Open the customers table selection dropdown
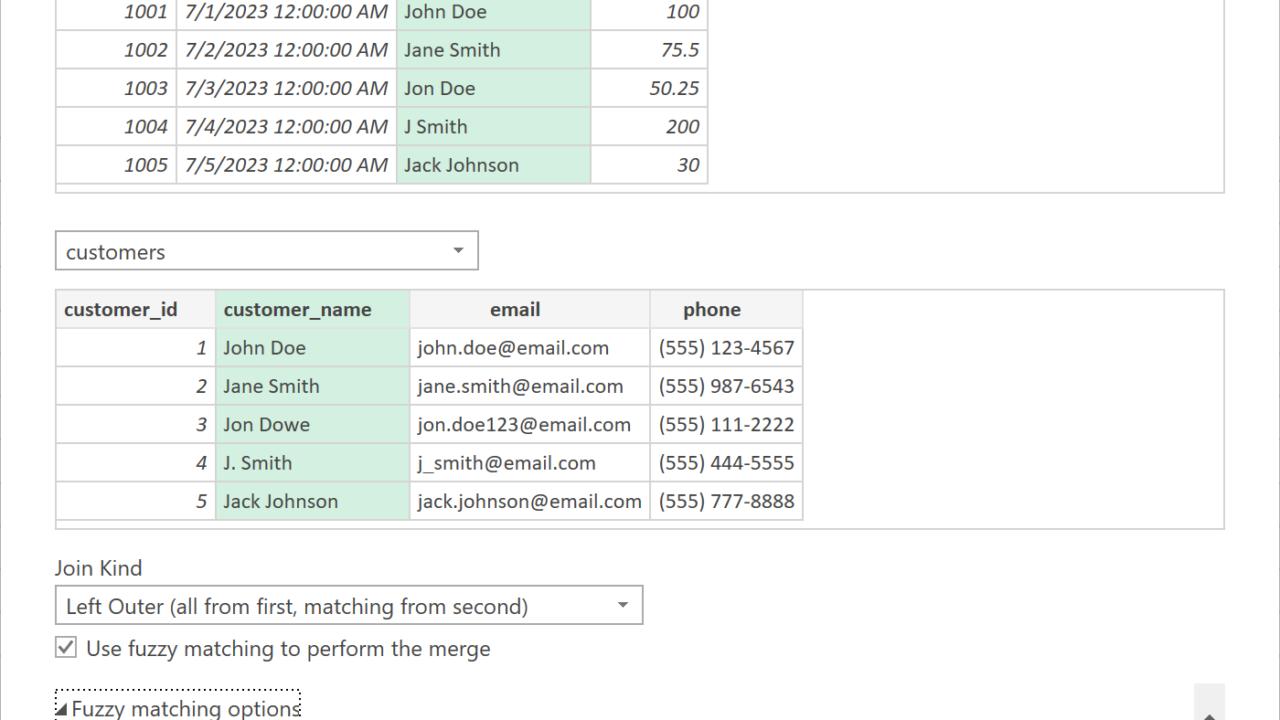The height and width of the screenshot is (720, 1280). click(266, 251)
